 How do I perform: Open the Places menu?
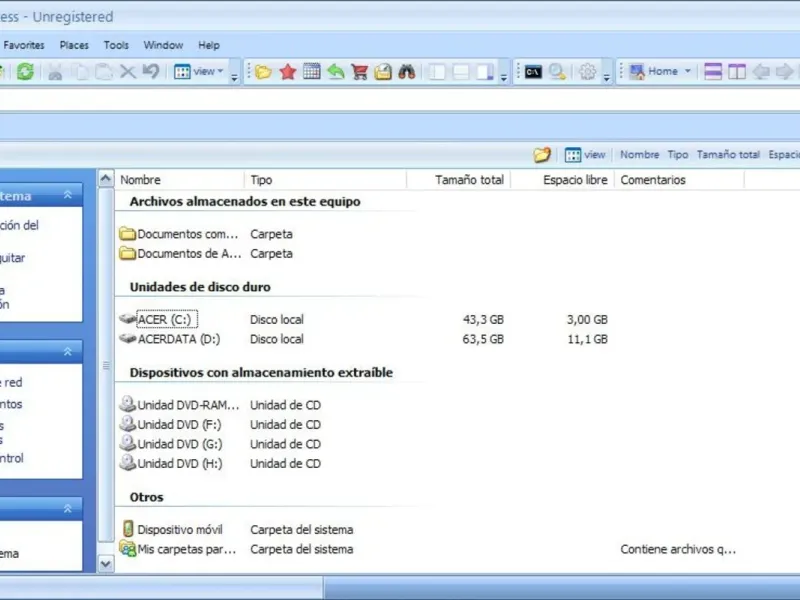tap(74, 45)
